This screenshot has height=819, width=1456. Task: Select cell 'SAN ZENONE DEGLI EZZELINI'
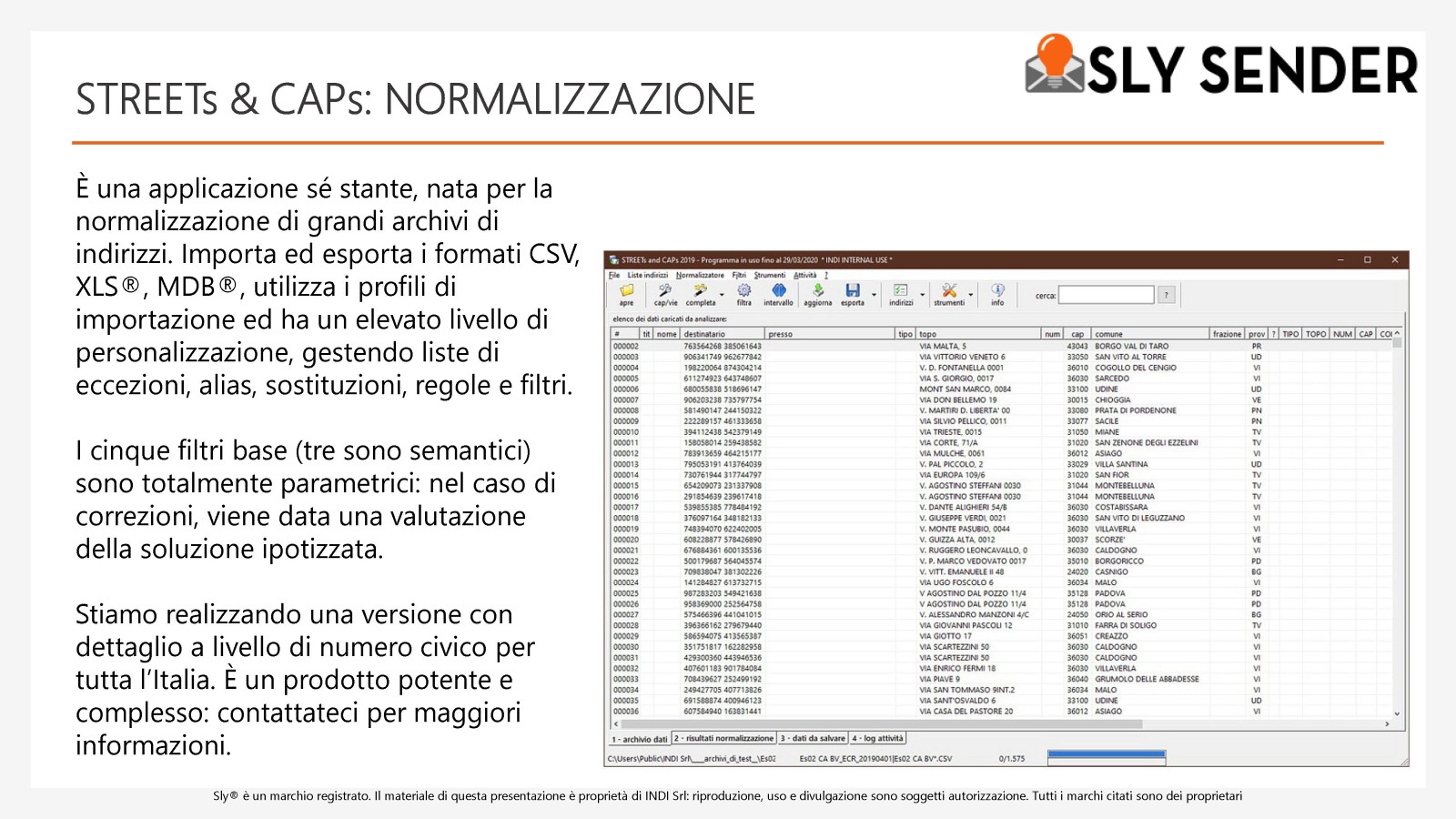pyautogui.click(x=1147, y=443)
